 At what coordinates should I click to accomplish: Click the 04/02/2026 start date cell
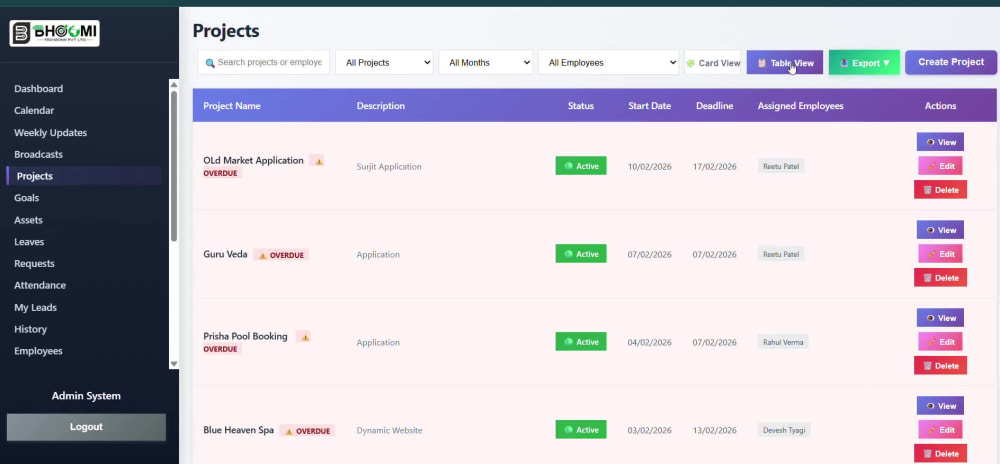[649, 342]
